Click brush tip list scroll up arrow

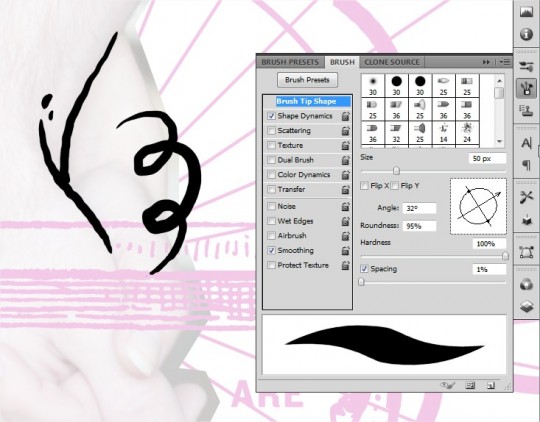pos(499,81)
